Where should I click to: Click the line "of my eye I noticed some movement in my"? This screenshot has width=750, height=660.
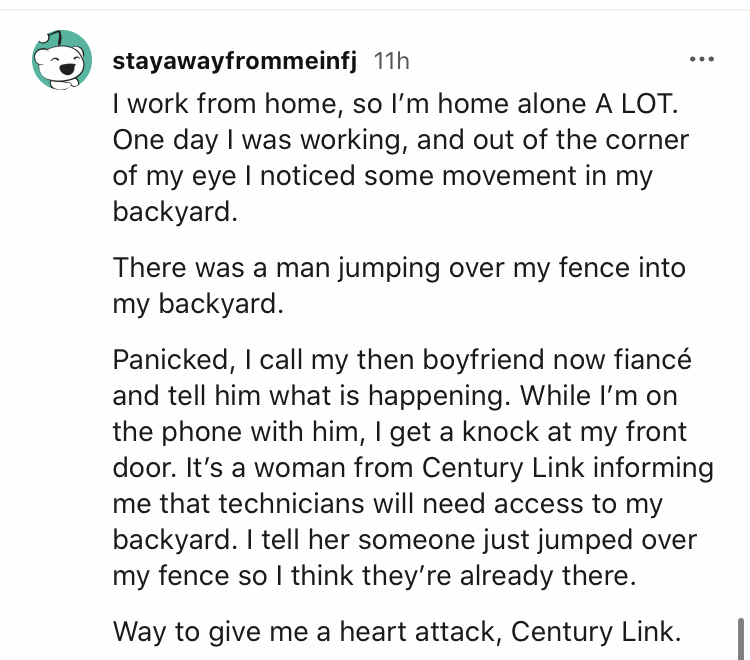pos(381,177)
